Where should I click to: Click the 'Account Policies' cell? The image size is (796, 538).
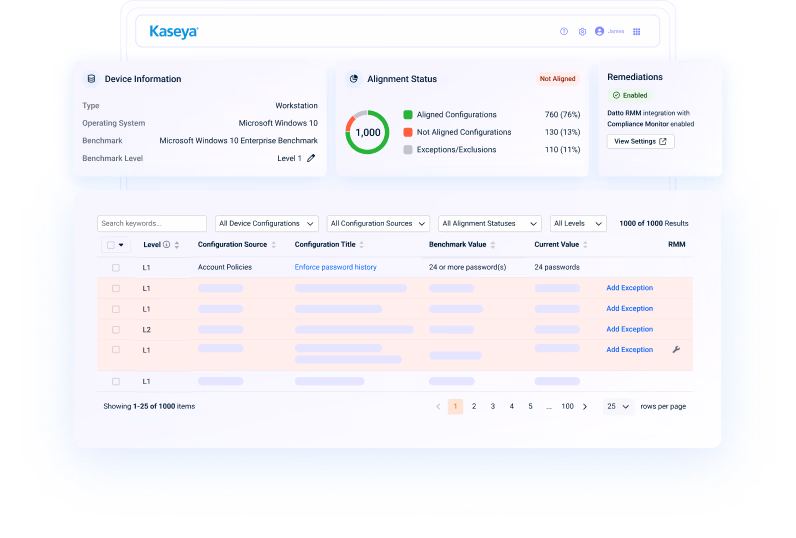point(225,267)
